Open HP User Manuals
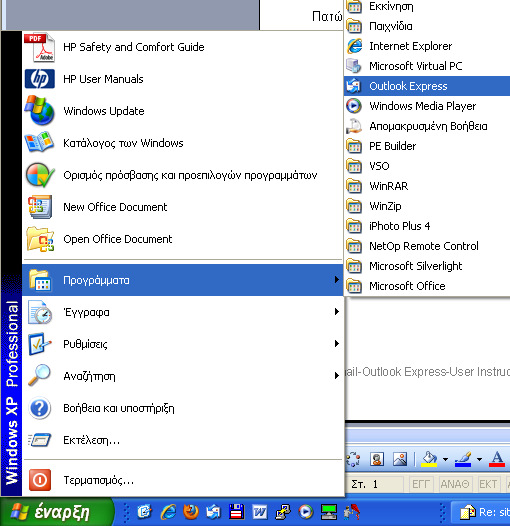The height and width of the screenshot is (526, 510). click(x=183, y=79)
